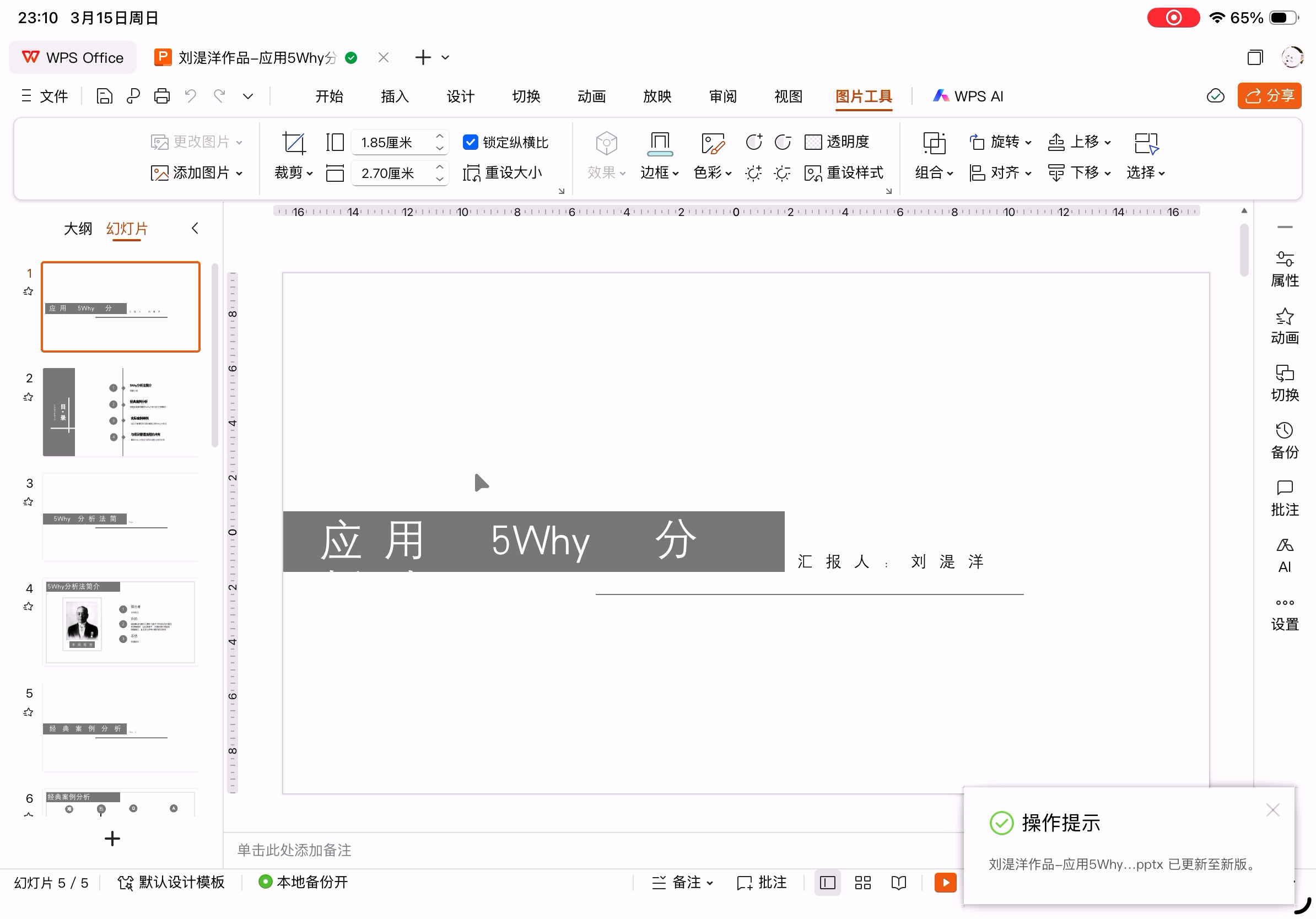Toggle the 本地备份开 local backup status
1316x919 pixels.
303,882
